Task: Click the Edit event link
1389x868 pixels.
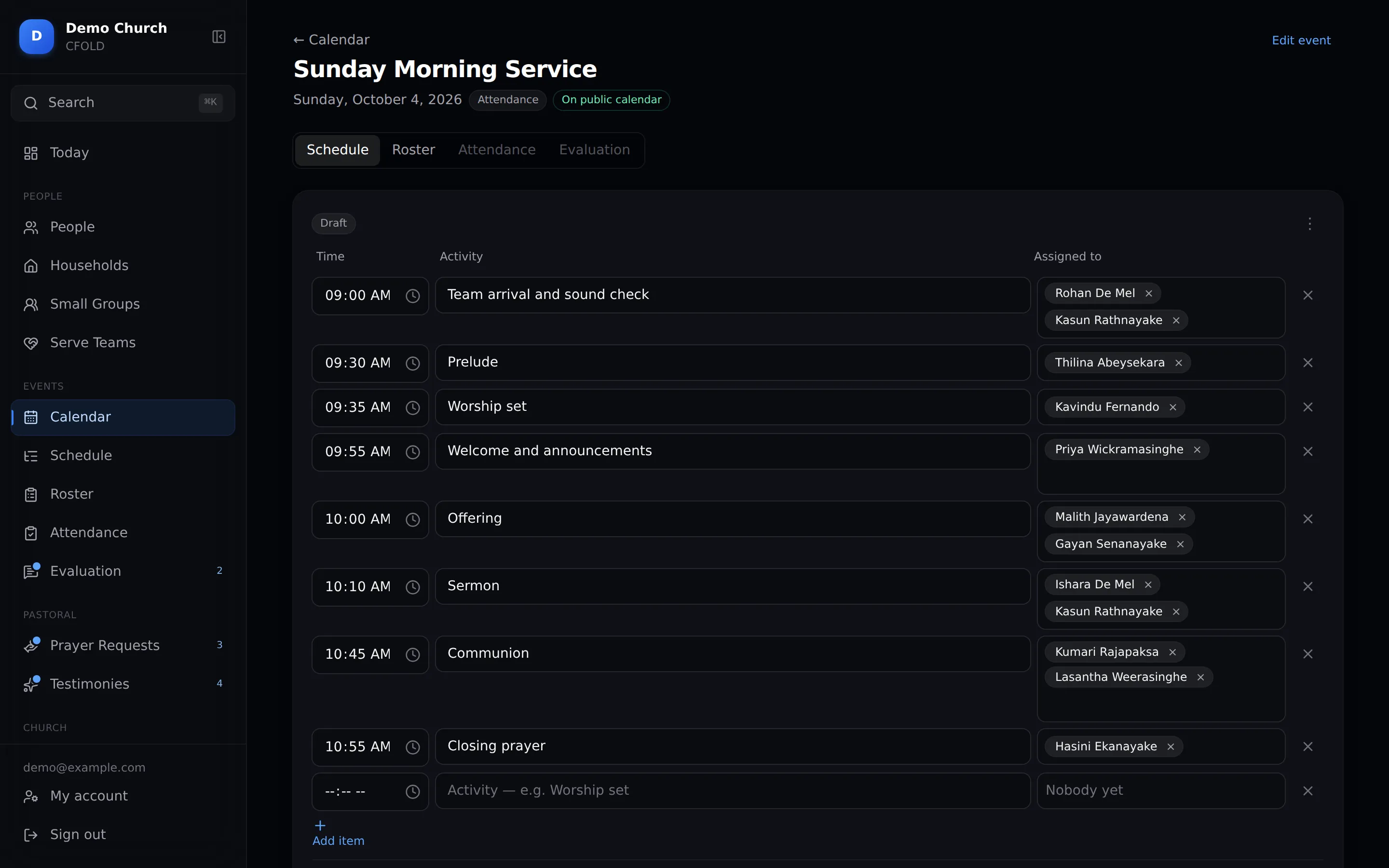Action: pos(1301,40)
